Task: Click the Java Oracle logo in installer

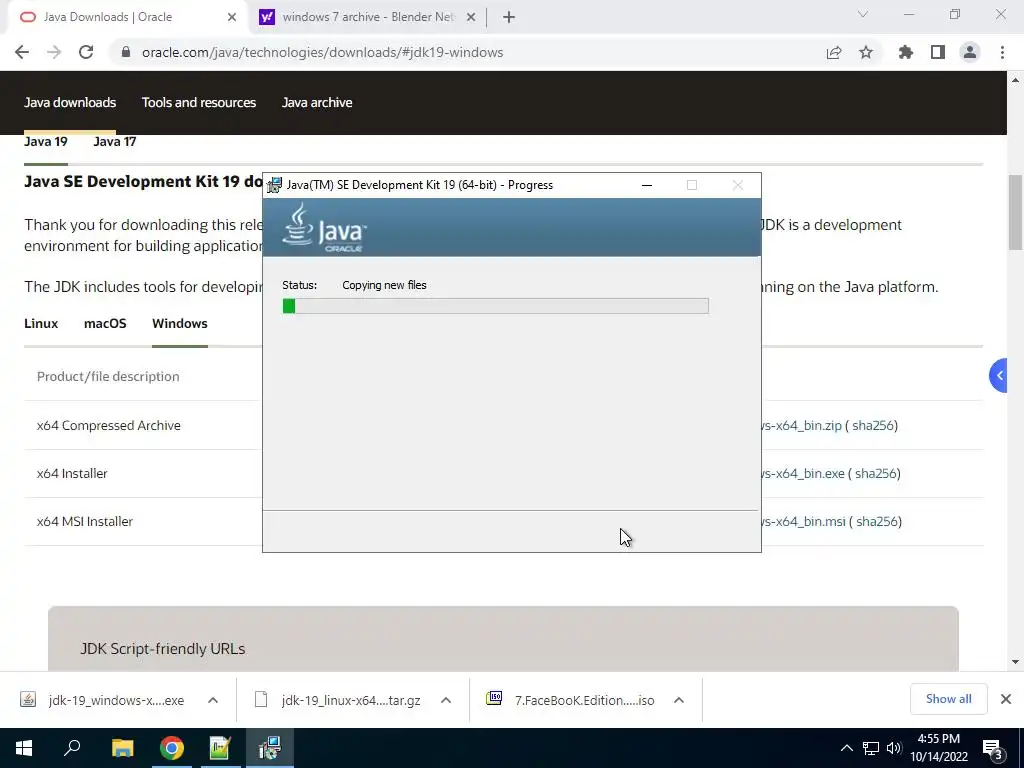Action: 324,227
